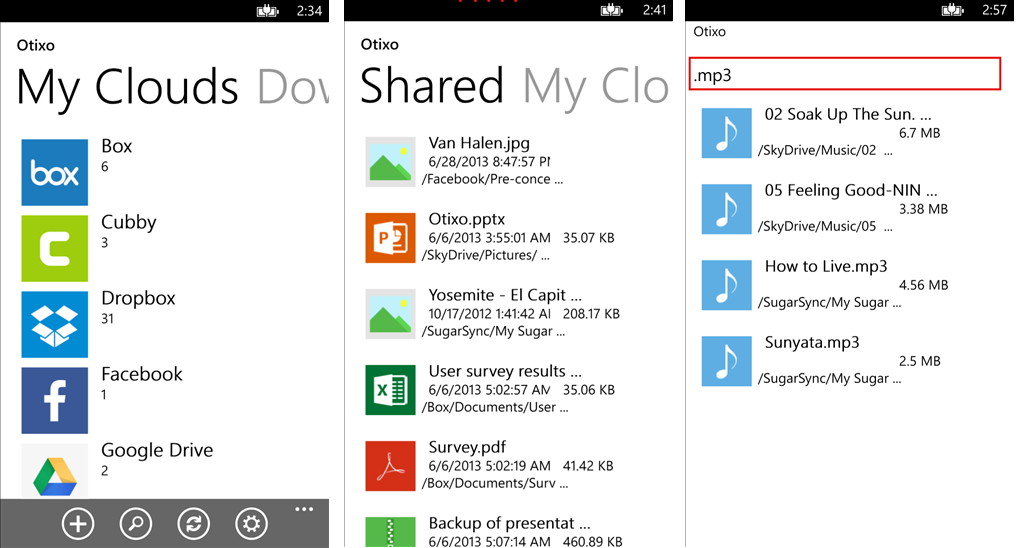Open the Box cloud tile icon
This screenshot has height=548, width=1017.
pos(54,173)
